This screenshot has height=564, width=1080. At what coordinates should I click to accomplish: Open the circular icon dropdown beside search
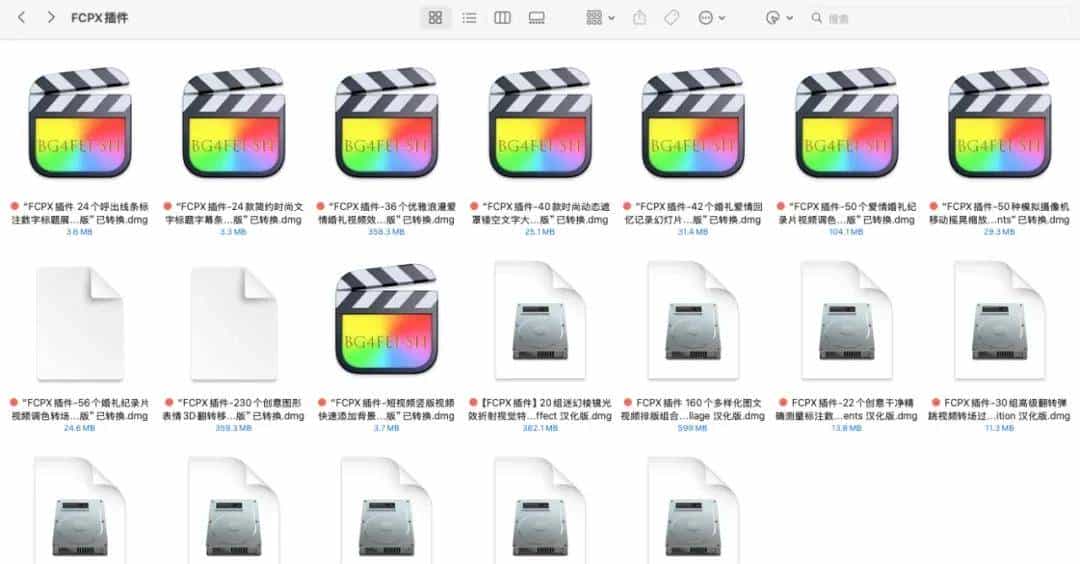pyautogui.click(x=779, y=18)
